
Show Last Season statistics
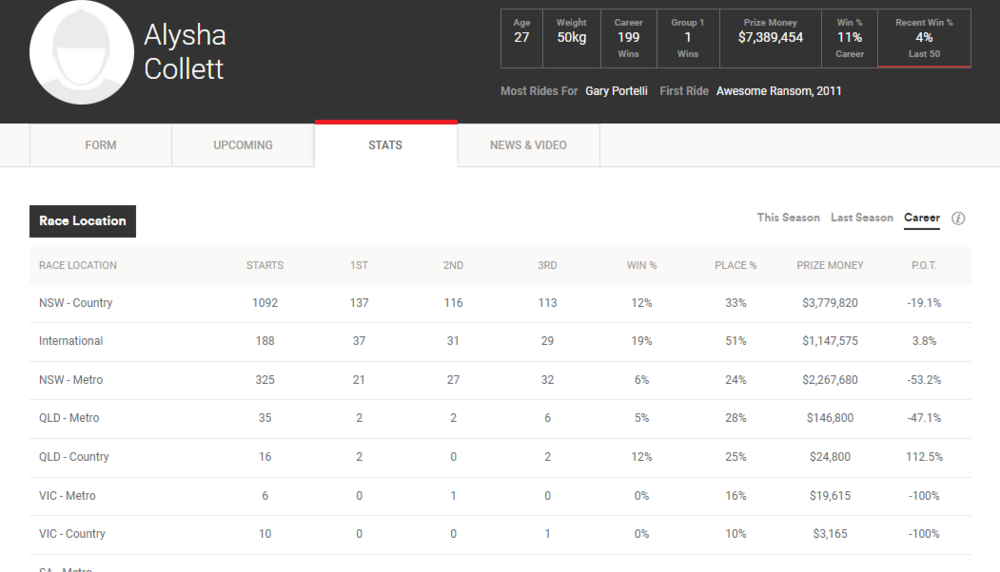pos(861,218)
